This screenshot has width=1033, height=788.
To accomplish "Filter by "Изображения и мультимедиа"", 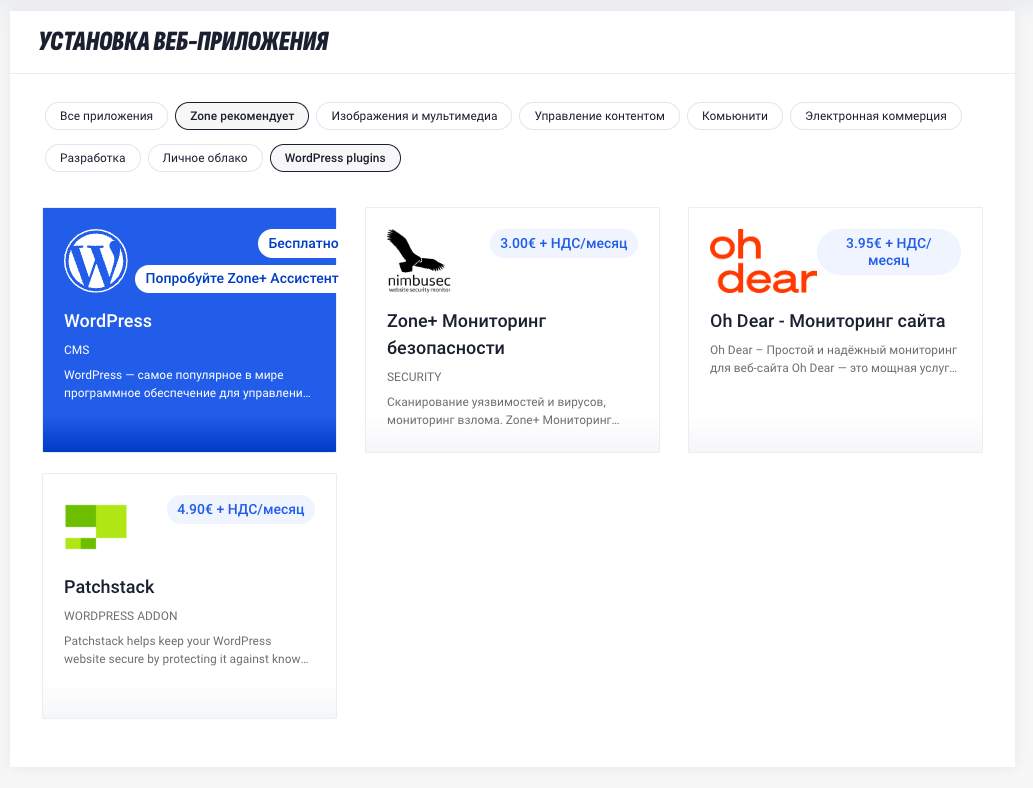I will coord(414,116).
